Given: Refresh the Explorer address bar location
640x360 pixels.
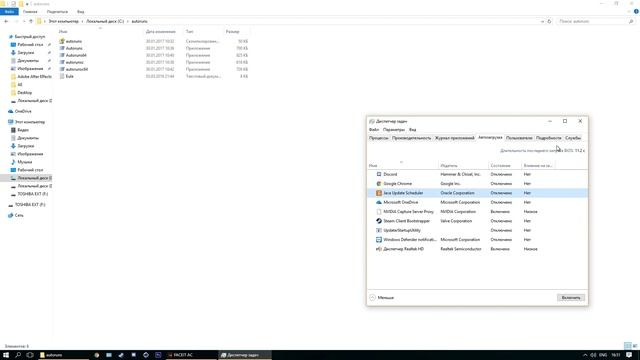Looking at the screenshot, I should pyautogui.click(x=549, y=21).
